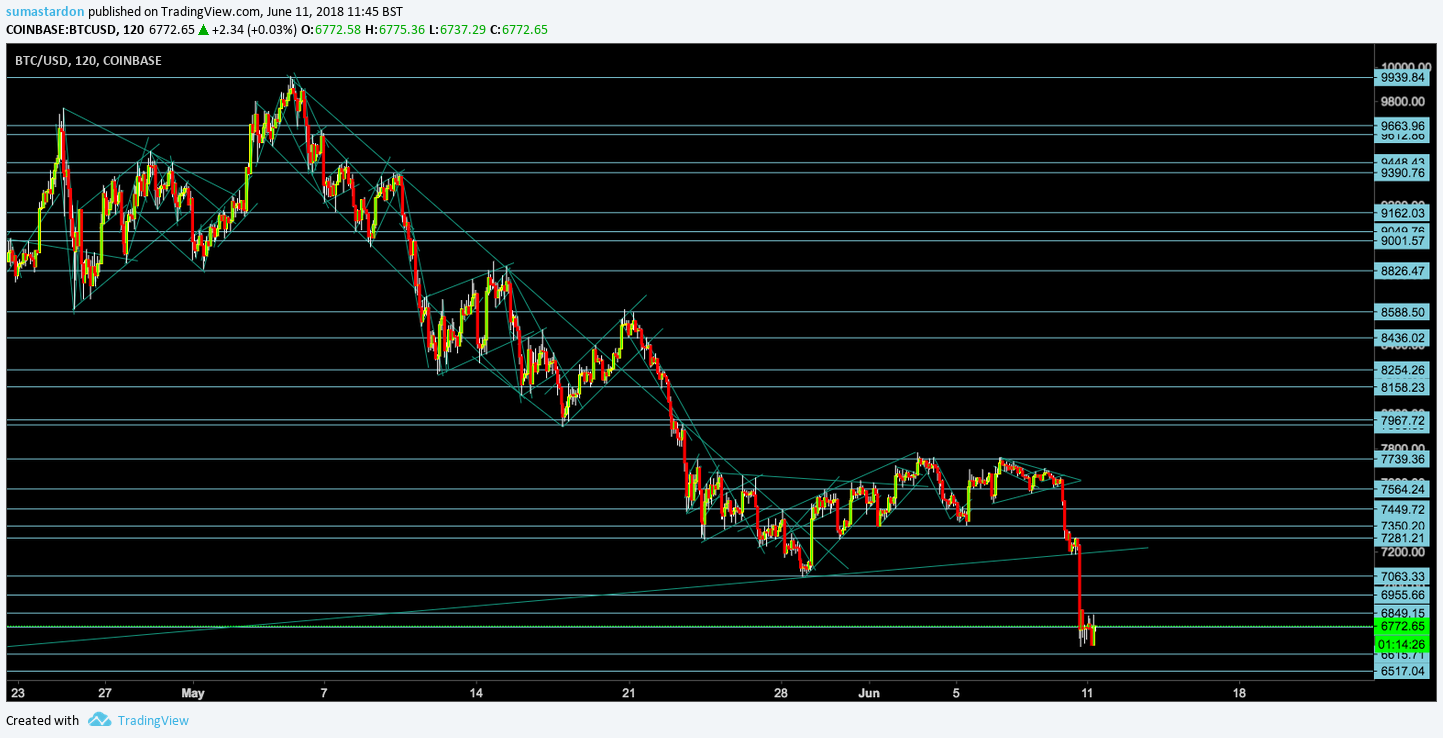Click the 23 date label on the time axis
Image resolution: width=1443 pixels, height=738 pixels.
(x=16, y=692)
